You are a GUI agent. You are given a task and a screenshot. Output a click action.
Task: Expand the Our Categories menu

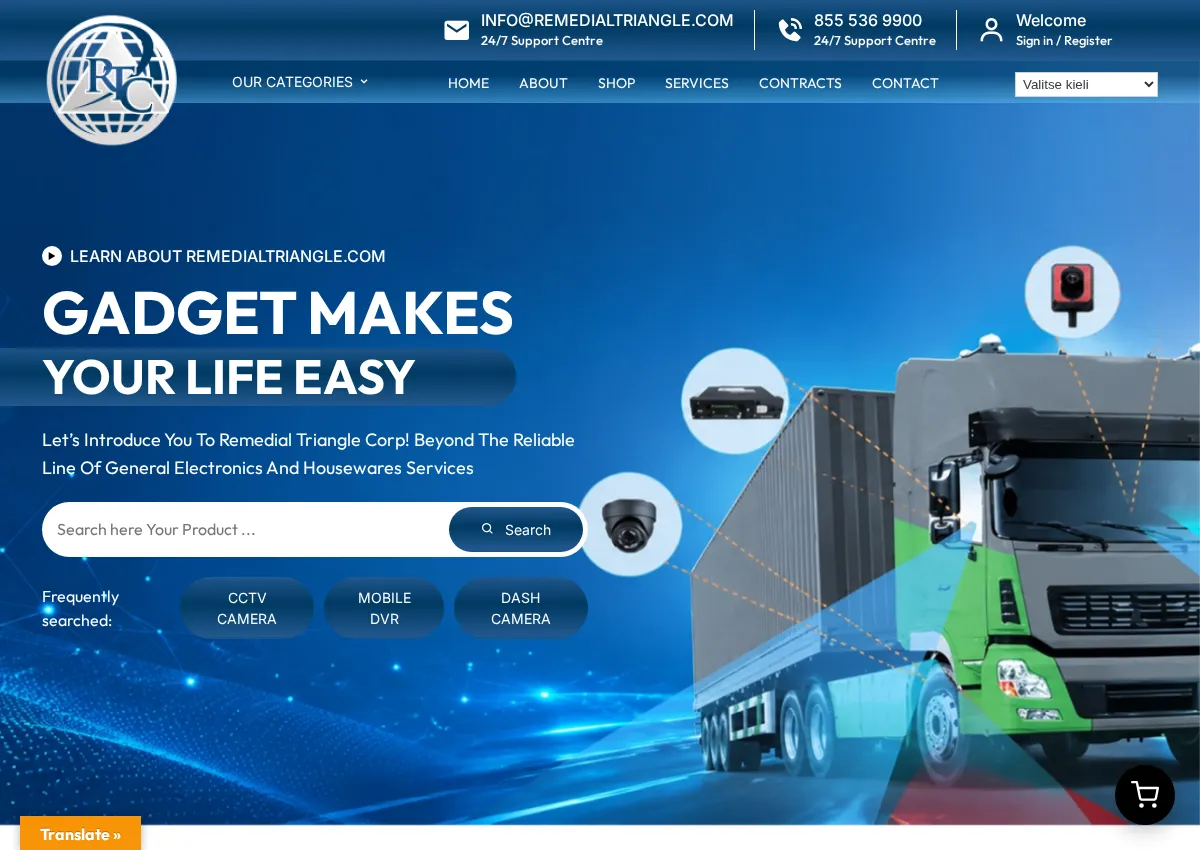click(x=300, y=82)
